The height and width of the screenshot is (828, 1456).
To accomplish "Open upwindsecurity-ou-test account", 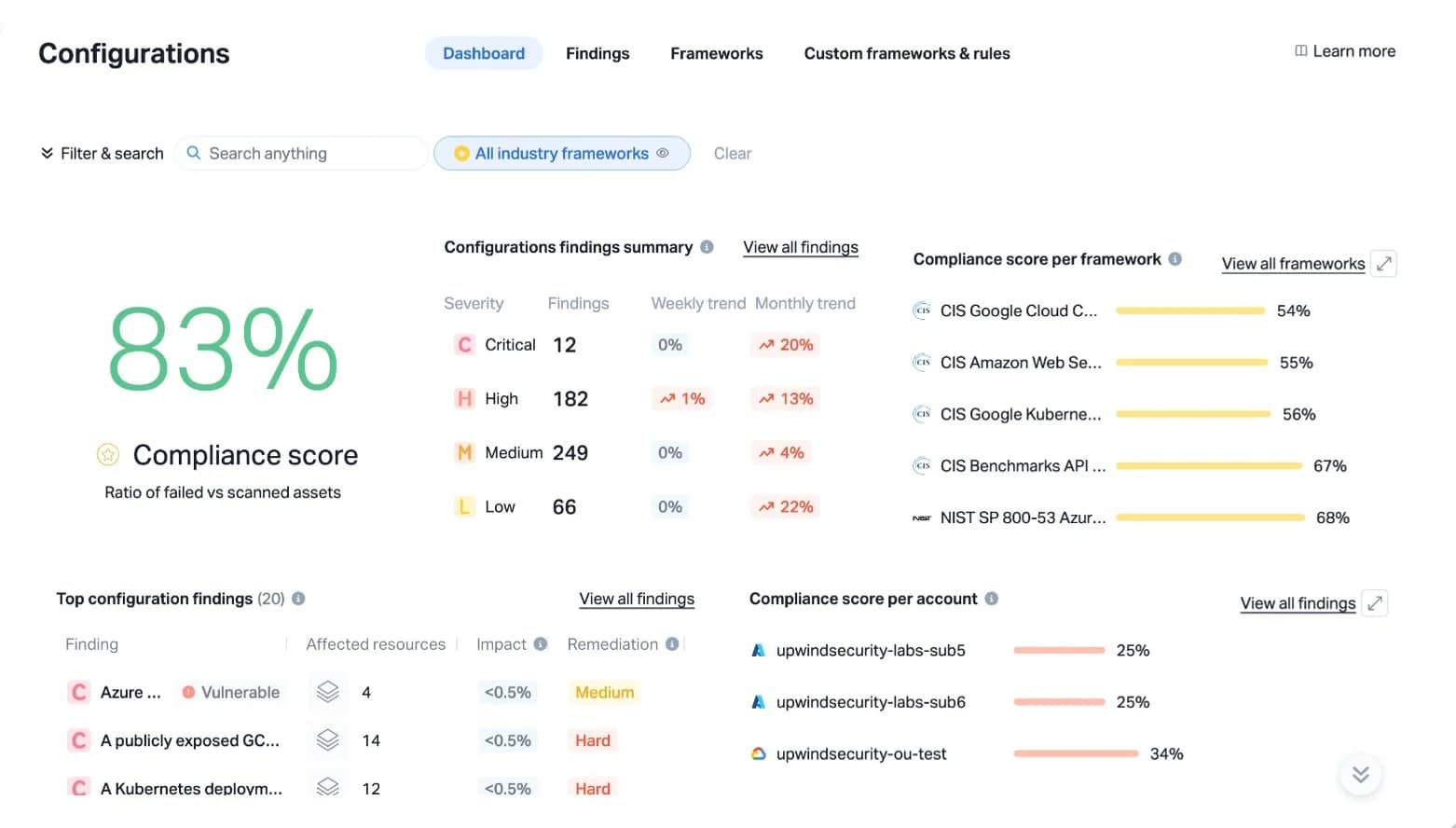I will (x=861, y=753).
